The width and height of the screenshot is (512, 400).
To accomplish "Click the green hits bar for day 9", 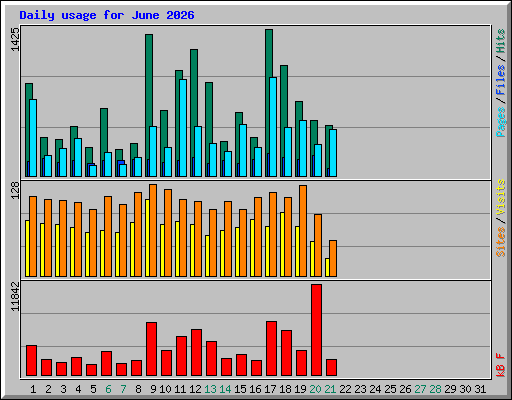I will 149,80.
